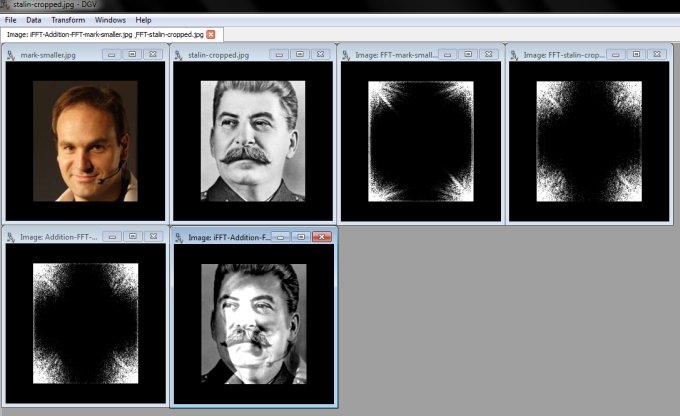The width and height of the screenshot is (680, 416).
Task: Click the iFFT-Addition-F window icon
Action: [x=179, y=237]
